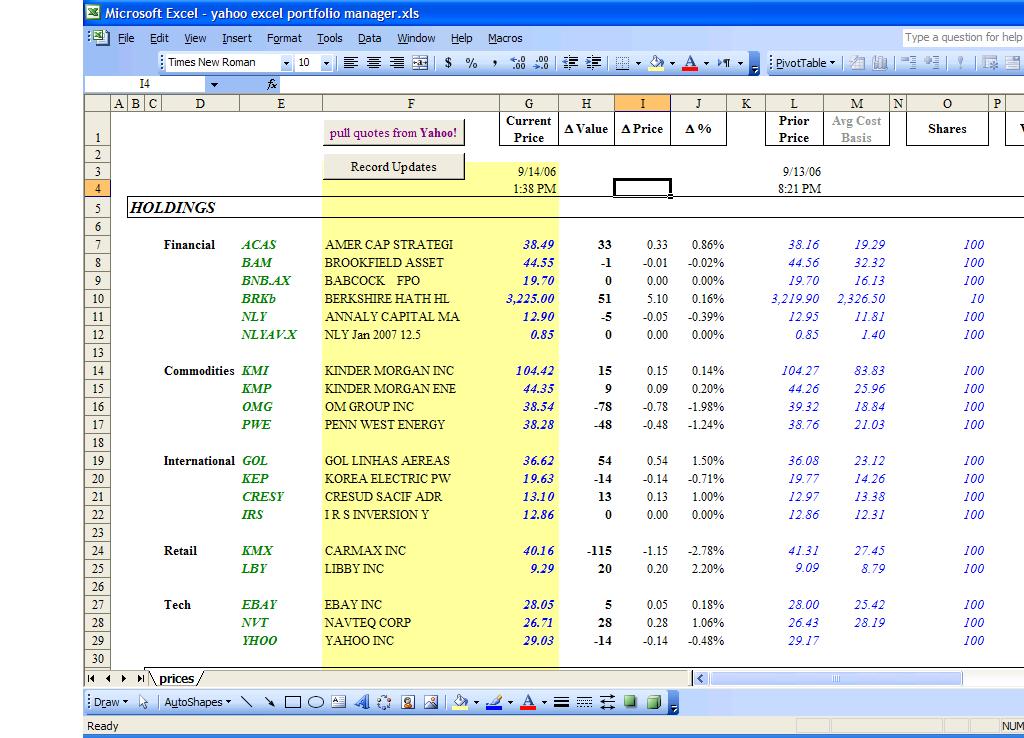Image resolution: width=1024 pixels, height=738 pixels.
Task: Insert a Text Box from Drawing toolbar
Action: click(x=338, y=702)
